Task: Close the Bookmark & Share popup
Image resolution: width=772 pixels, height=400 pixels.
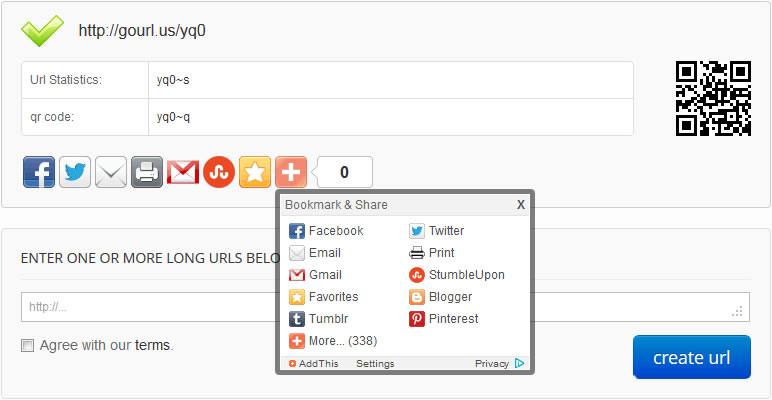Action: pyautogui.click(x=521, y=204)
